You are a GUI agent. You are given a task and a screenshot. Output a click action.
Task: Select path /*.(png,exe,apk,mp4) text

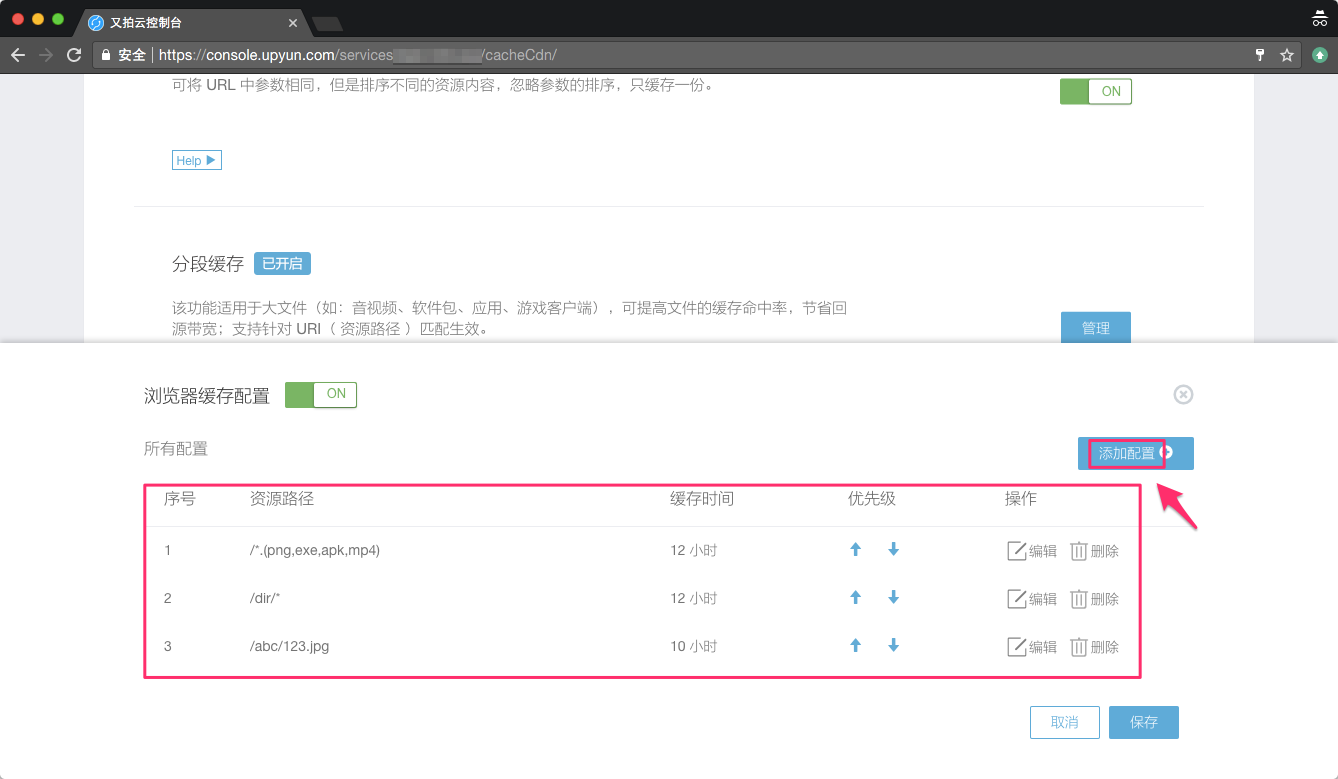coord(315,550)
